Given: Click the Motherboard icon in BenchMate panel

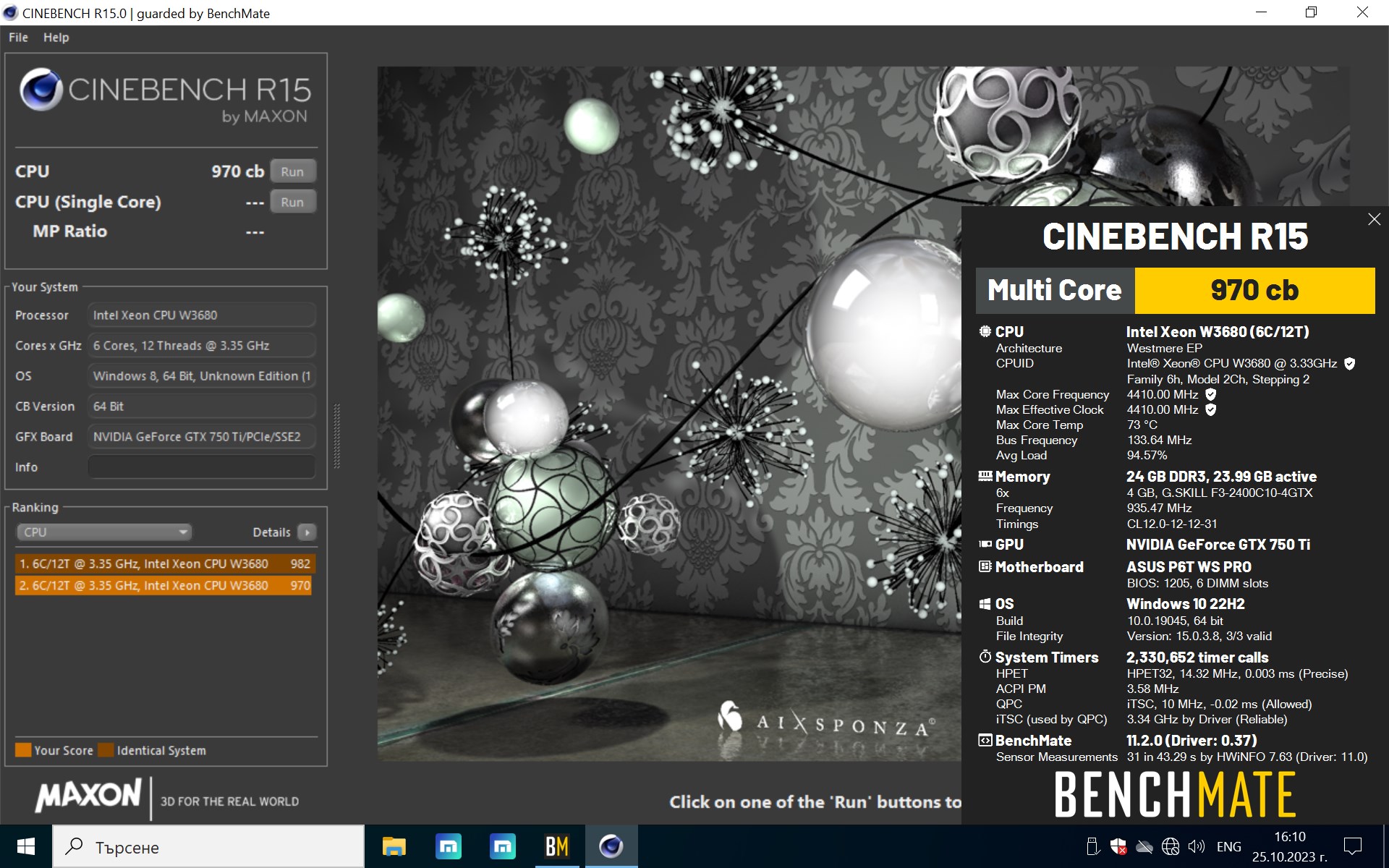Looking at the screenshot, I should click(x=985, y=566).
